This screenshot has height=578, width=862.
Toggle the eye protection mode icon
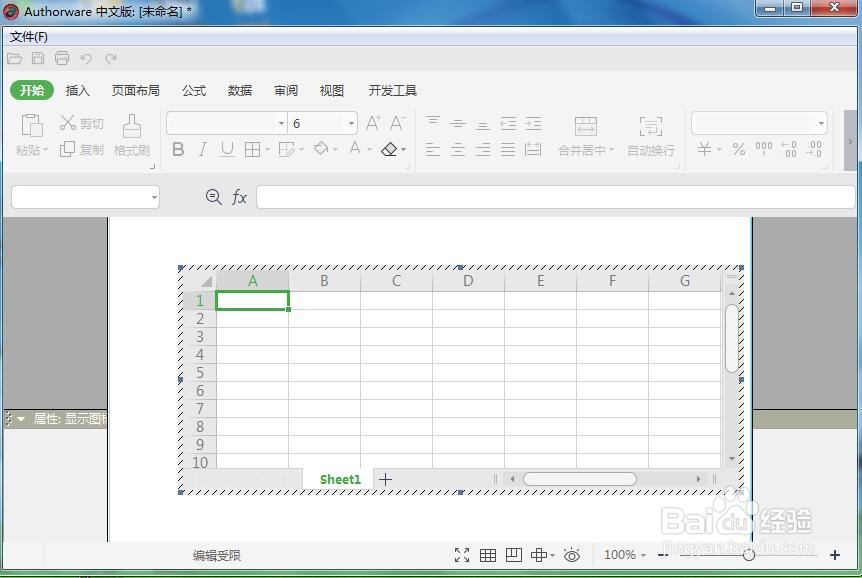coord(572,555)
